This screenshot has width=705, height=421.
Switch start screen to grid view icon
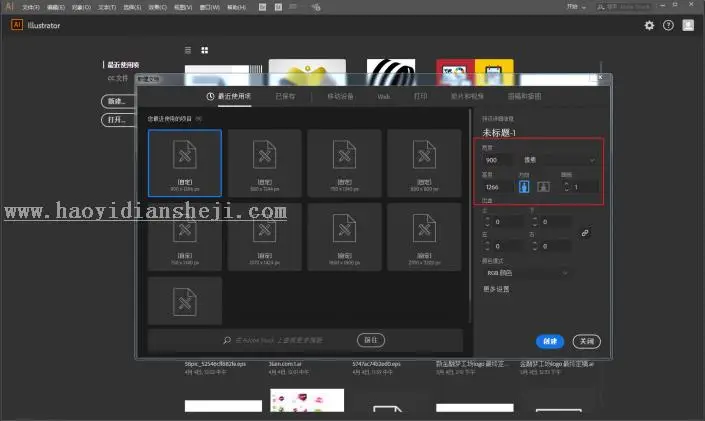click(x=205, y=50)
